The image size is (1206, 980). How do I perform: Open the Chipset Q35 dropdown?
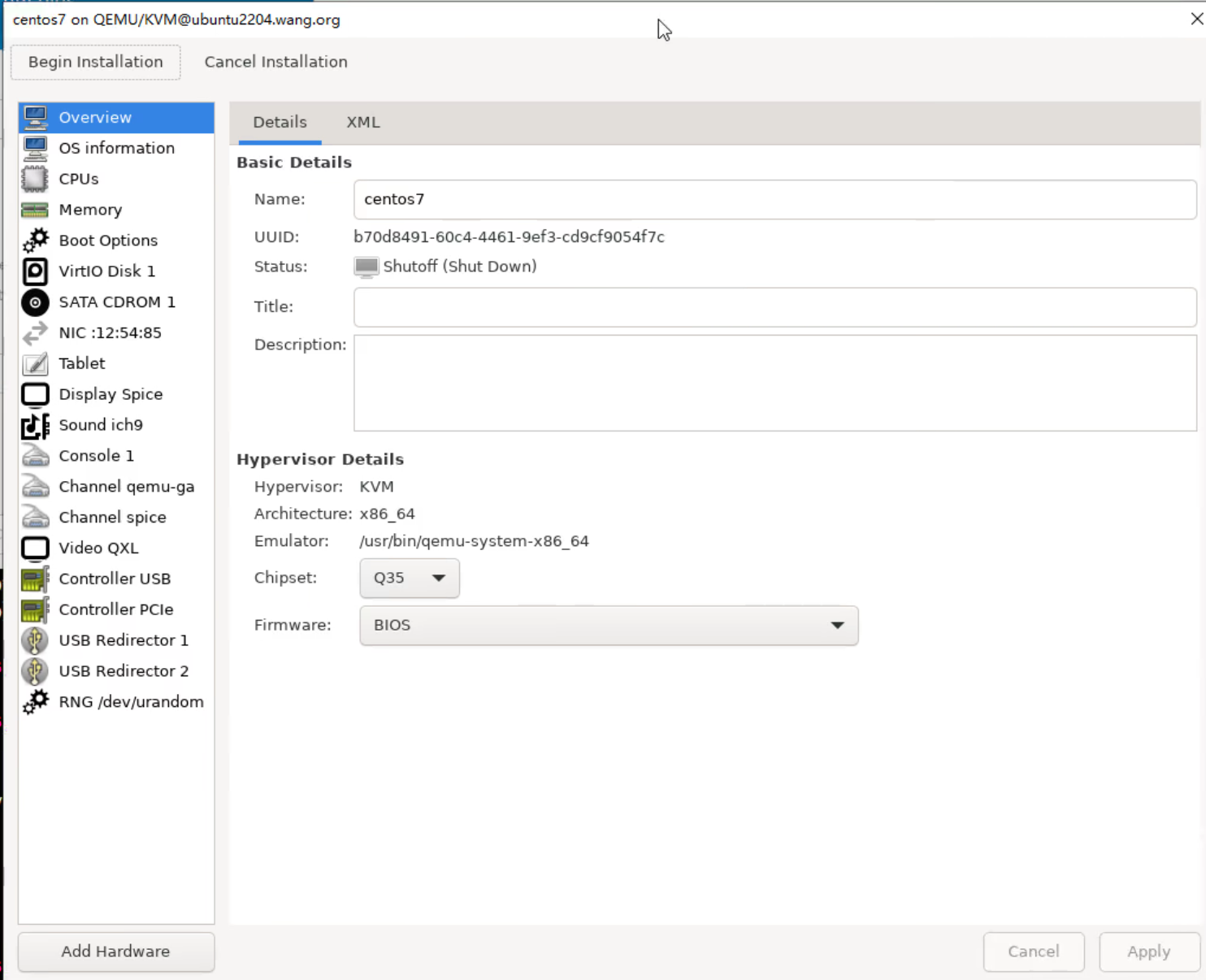[x=409, y=578]
